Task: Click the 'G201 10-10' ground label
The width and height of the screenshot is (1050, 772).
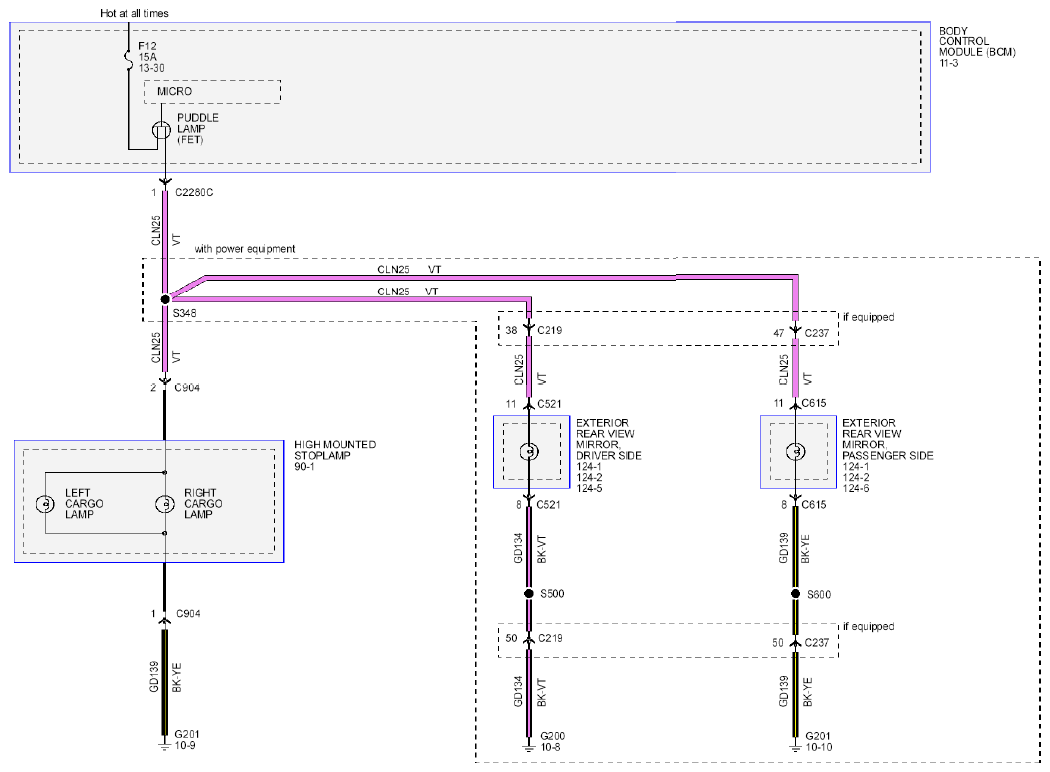Action: coord(819,741)
